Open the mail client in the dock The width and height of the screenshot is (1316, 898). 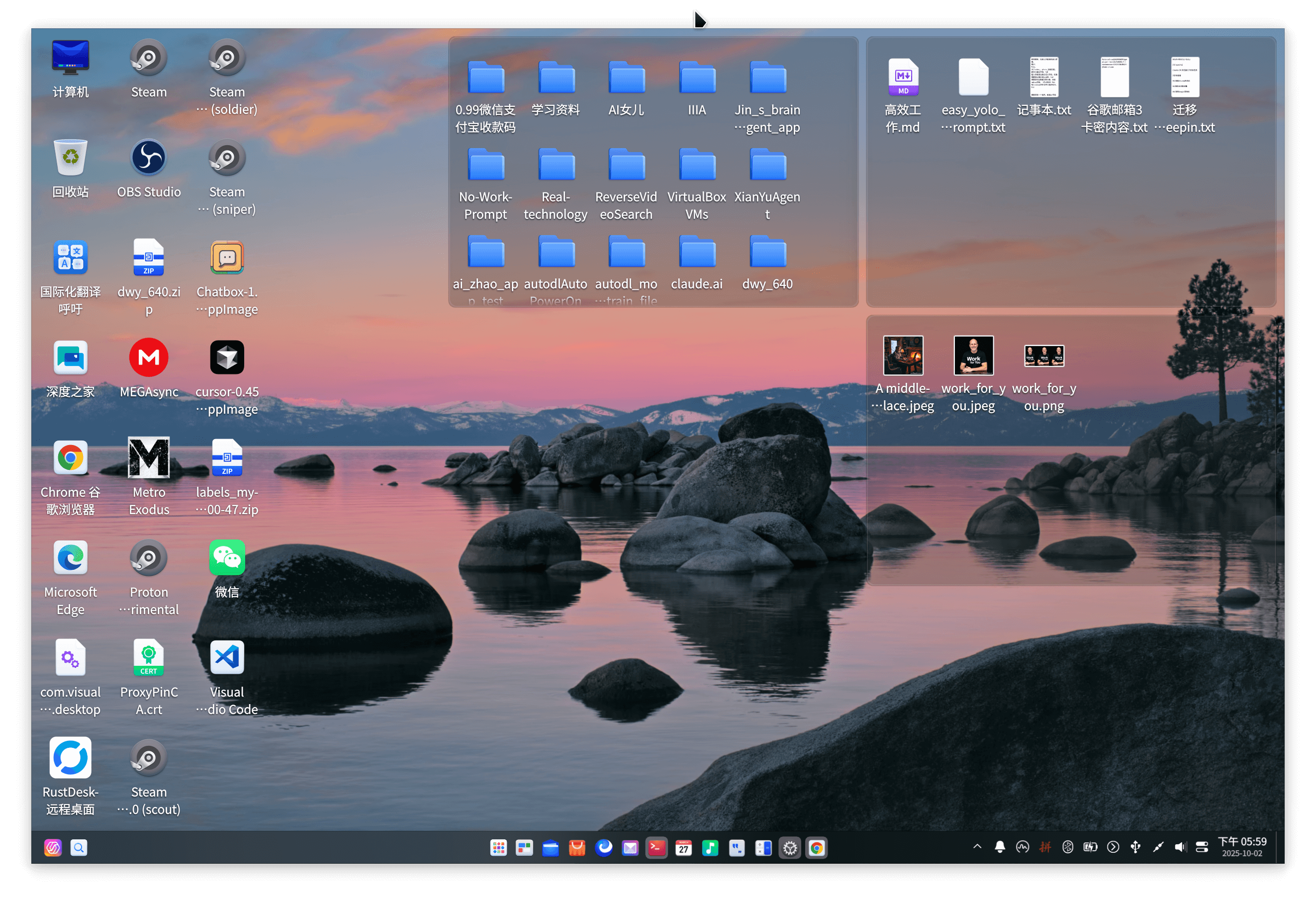point(630,848)
